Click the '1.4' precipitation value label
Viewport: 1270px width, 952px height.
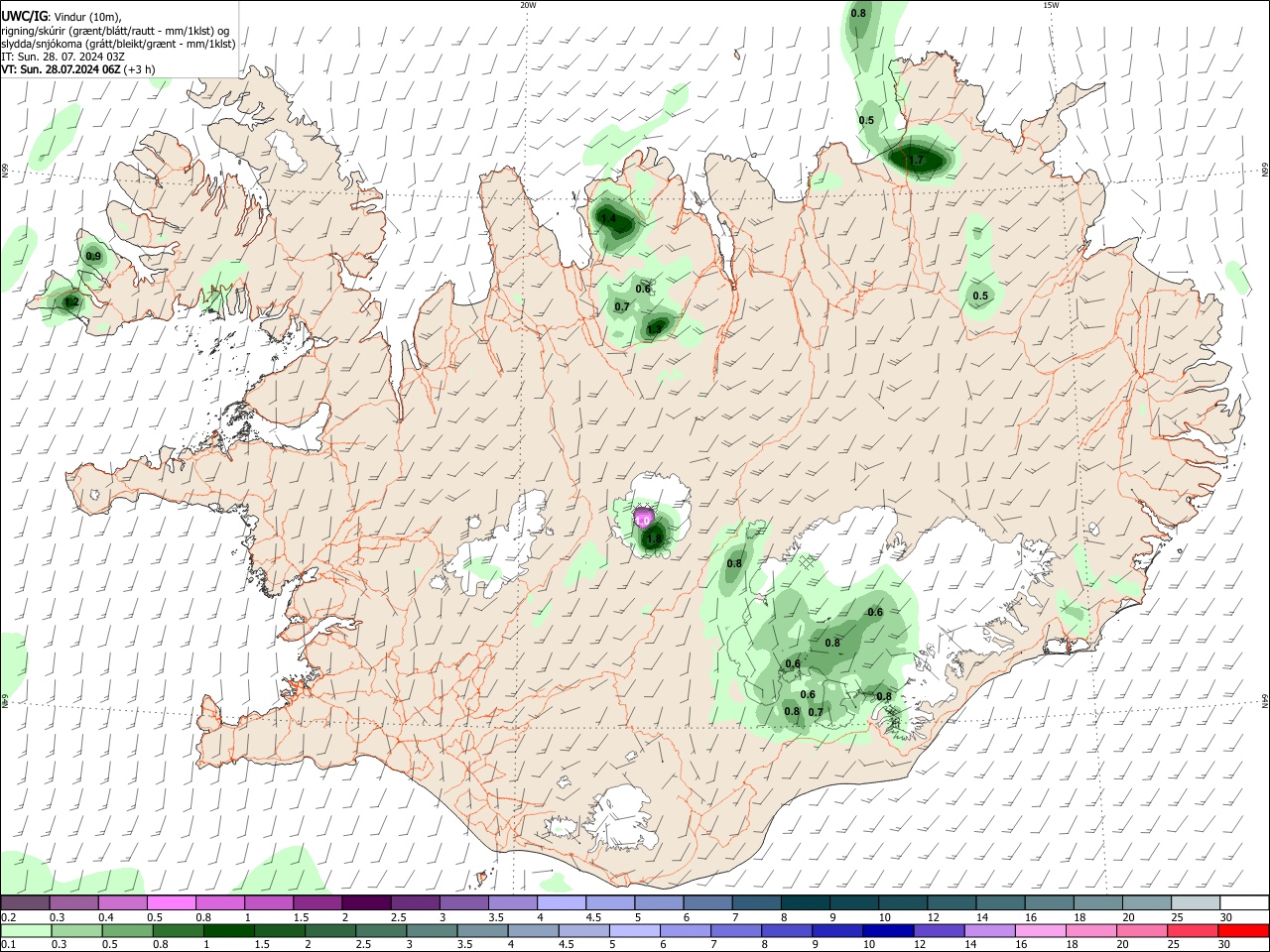609,218
